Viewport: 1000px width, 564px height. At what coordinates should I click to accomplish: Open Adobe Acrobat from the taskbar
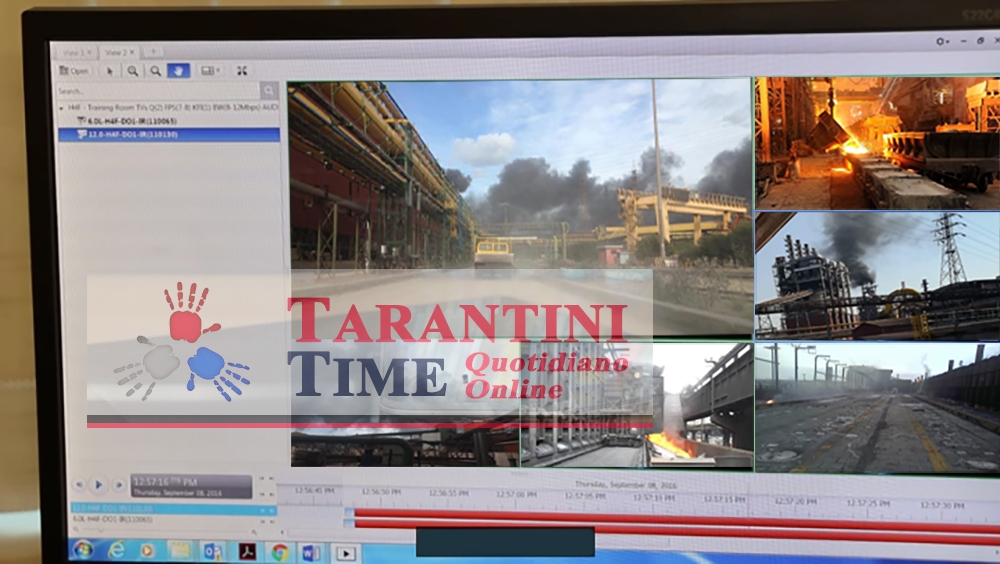pos(246,551)
